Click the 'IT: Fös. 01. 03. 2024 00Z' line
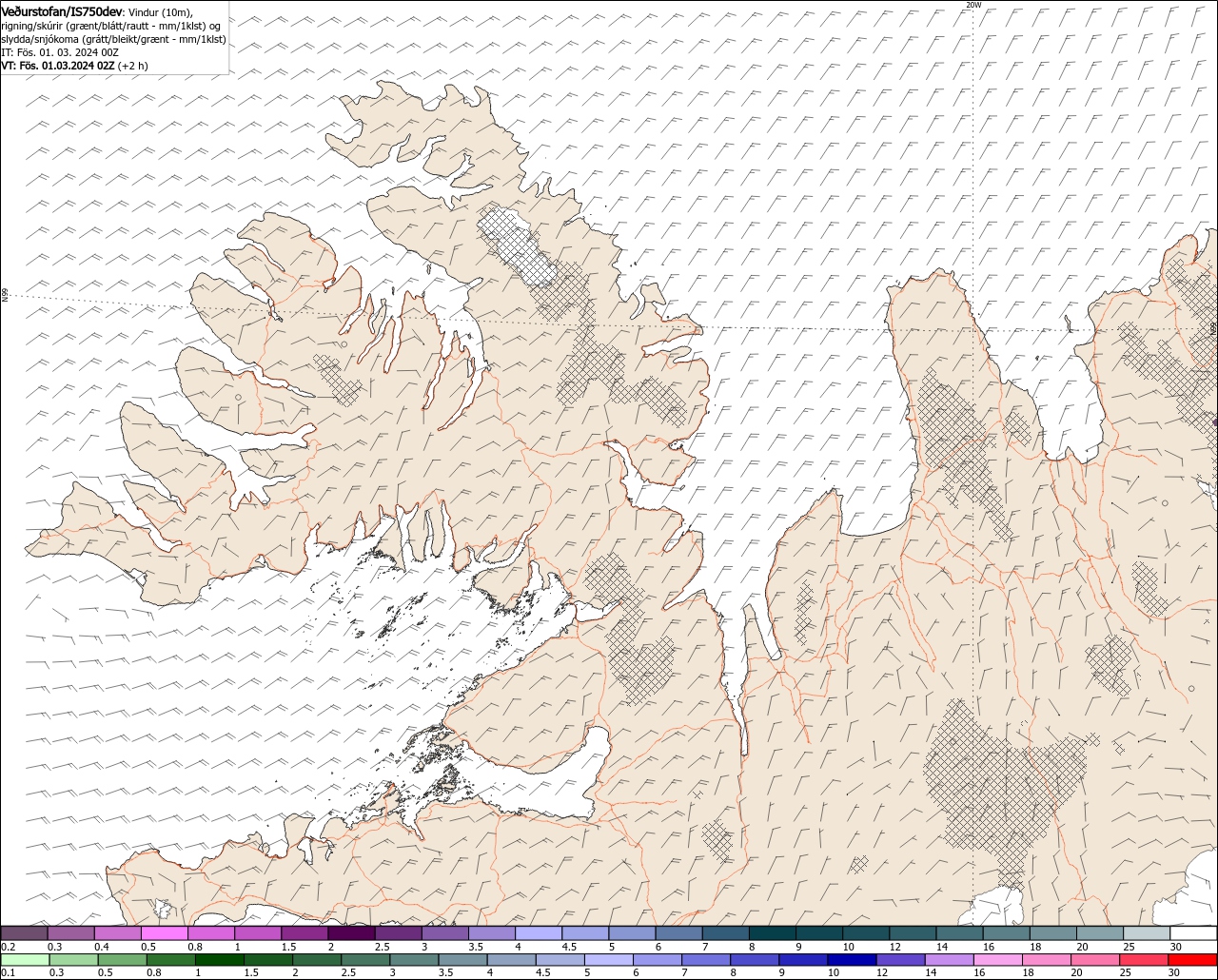 click(x=58, y=52)
